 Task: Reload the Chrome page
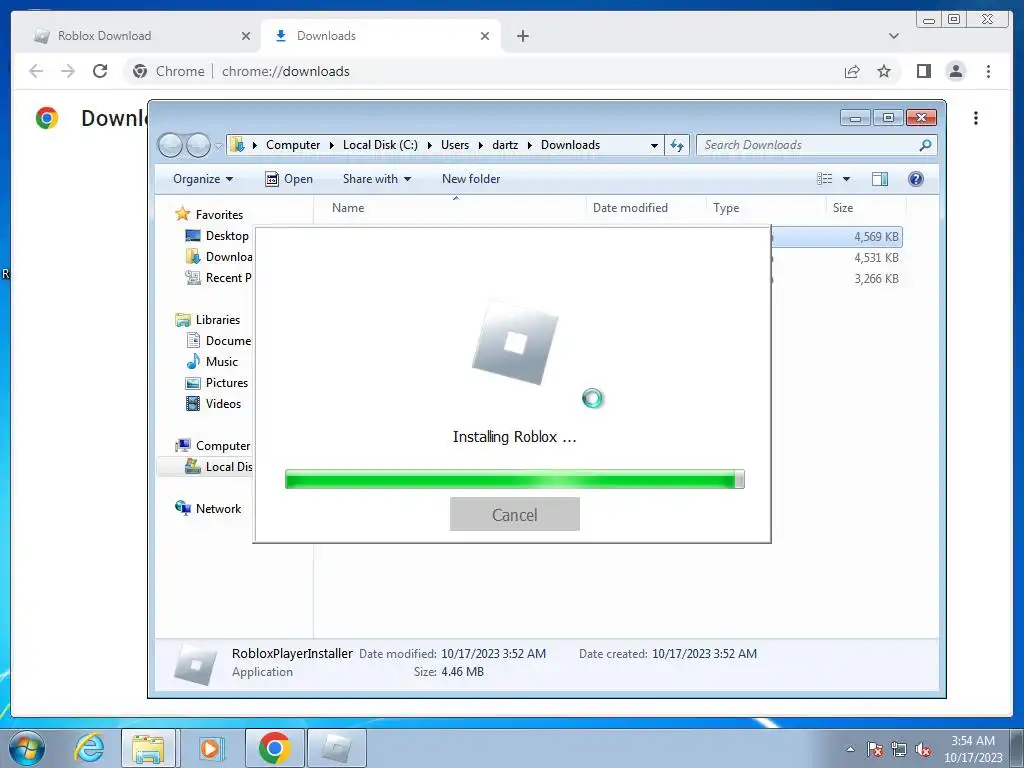(100, 71)
